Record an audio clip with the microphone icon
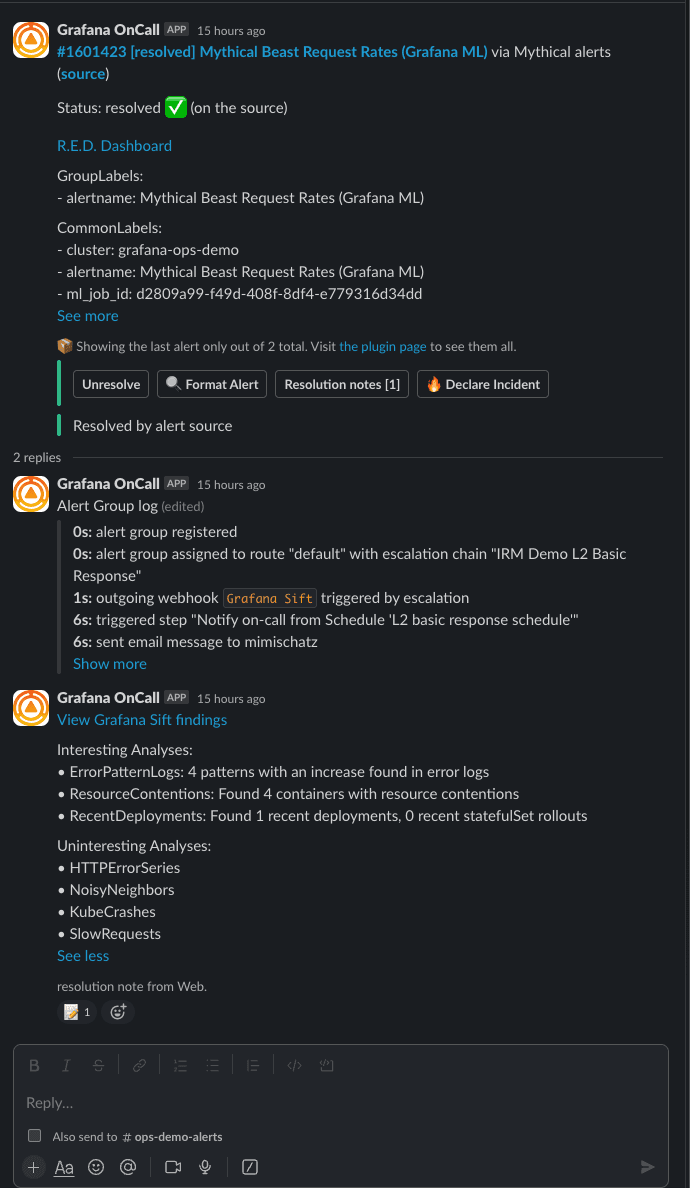Image resolution: width=690 pixels, height=1188 pixels. point(205,1167)
